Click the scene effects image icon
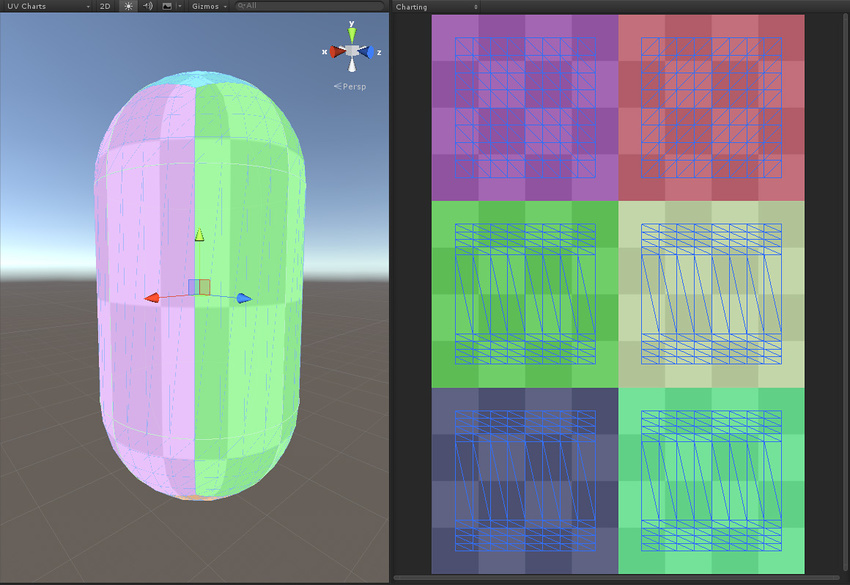Viewport: 850px width, 585px height. 166,6
